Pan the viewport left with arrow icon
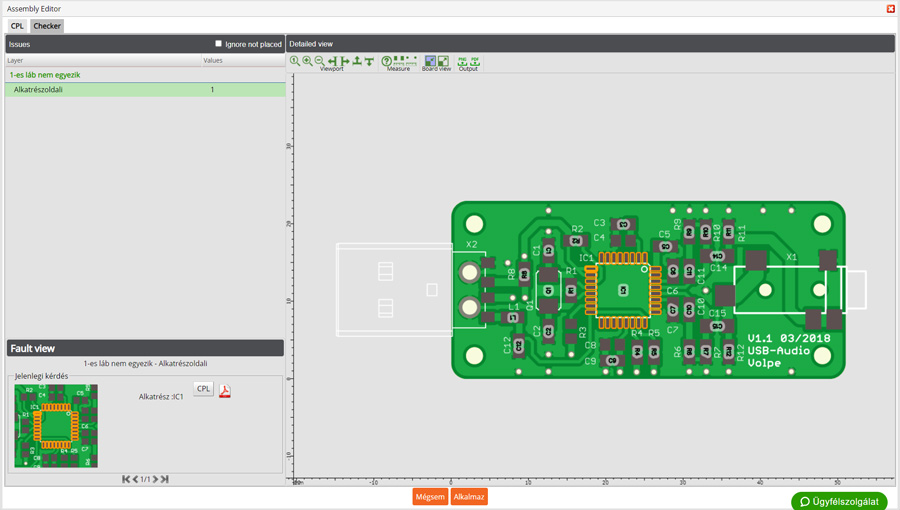900x510 pixels. pos(332,61)
